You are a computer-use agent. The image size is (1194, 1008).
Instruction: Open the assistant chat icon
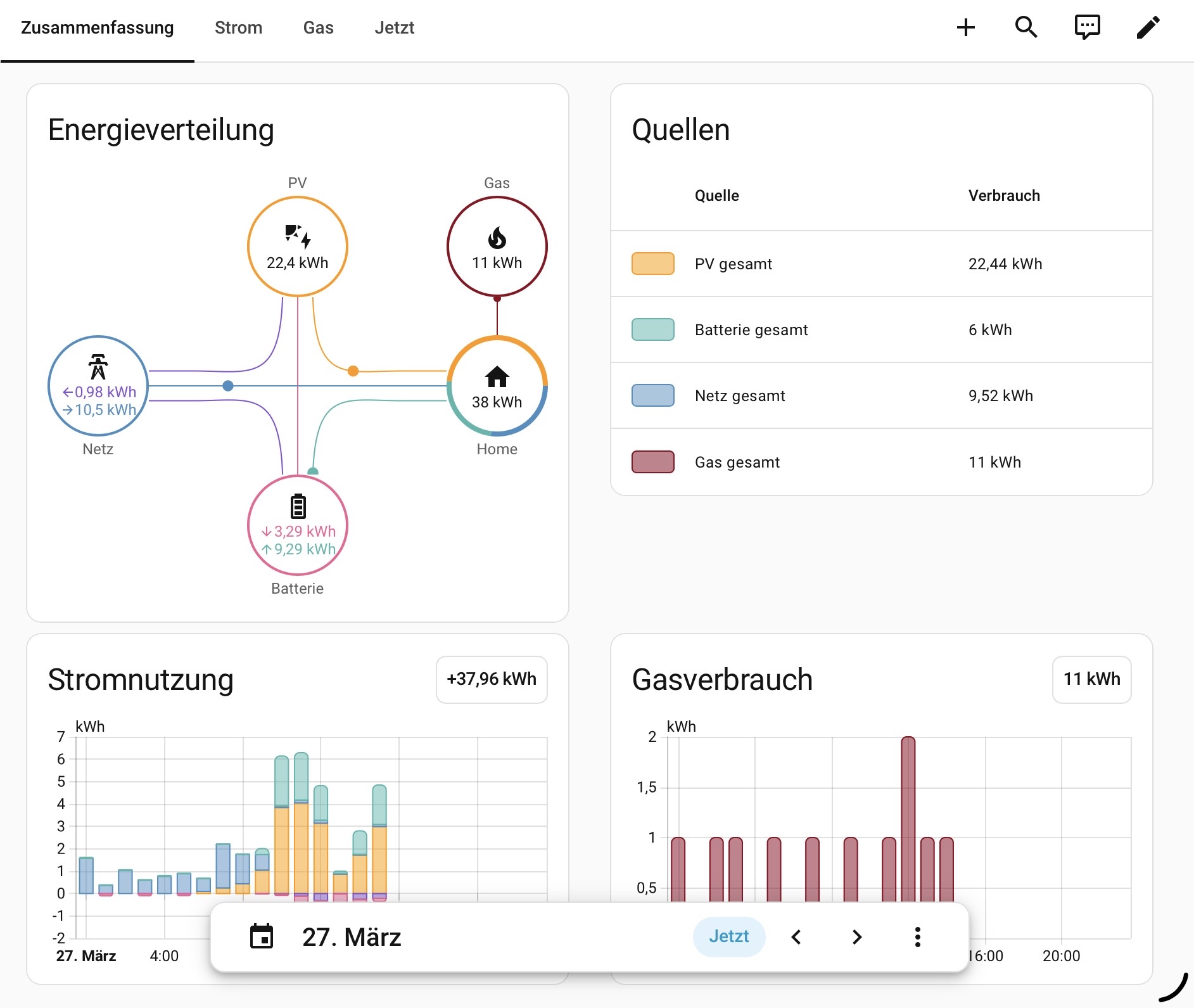(x=1087, y=27)
